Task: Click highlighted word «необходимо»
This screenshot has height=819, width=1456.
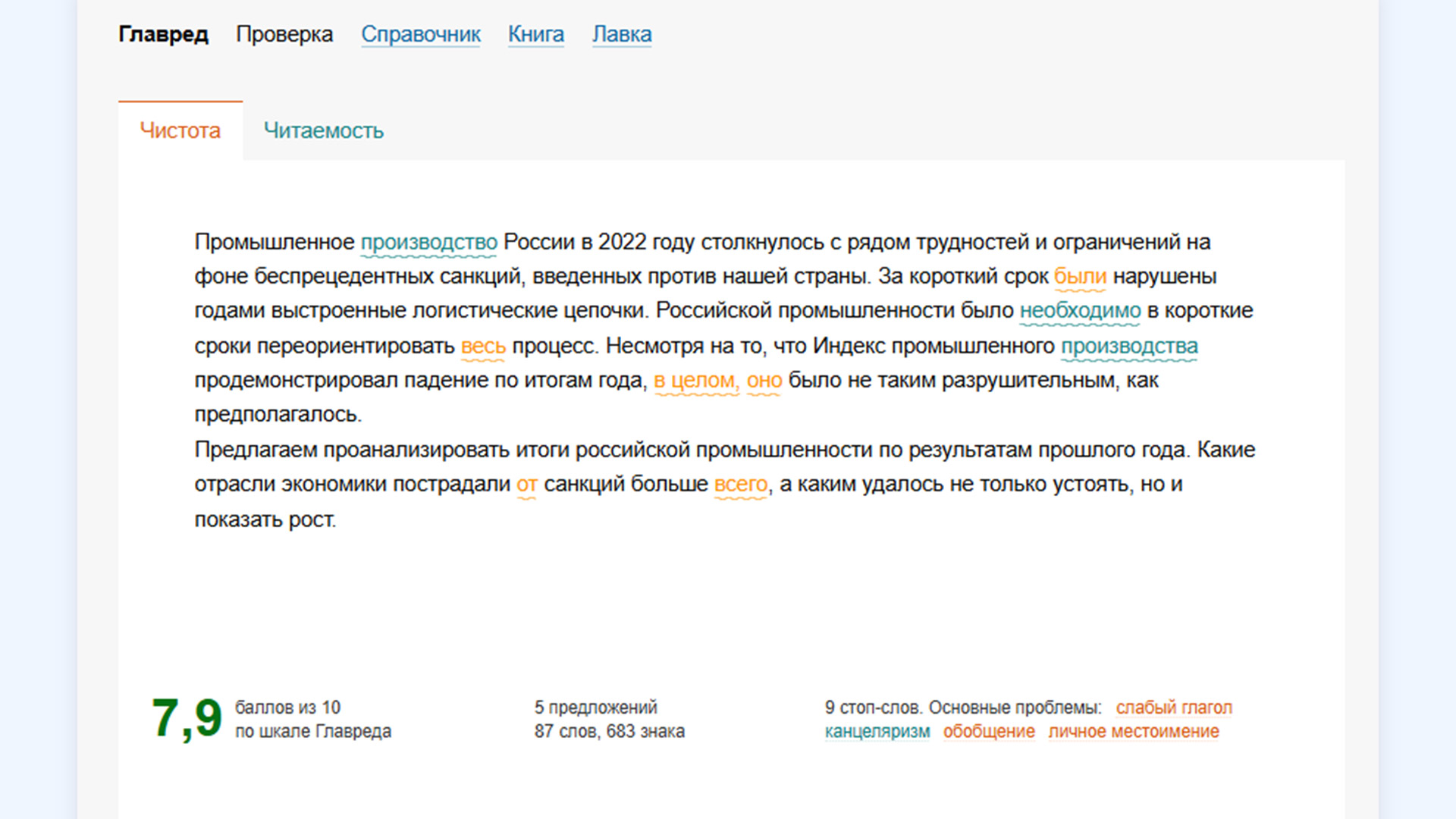Action: [1080, 311]
